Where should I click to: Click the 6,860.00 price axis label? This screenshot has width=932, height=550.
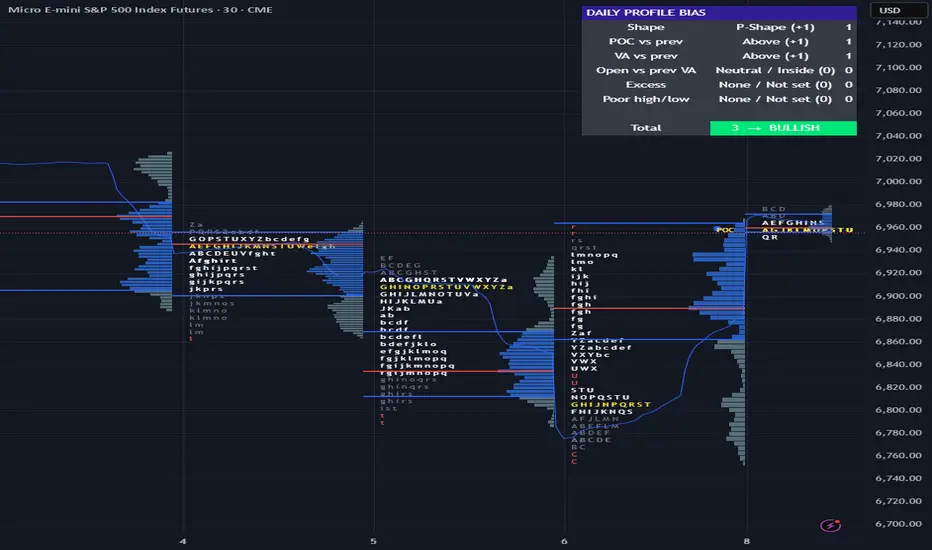coord(898,341)
